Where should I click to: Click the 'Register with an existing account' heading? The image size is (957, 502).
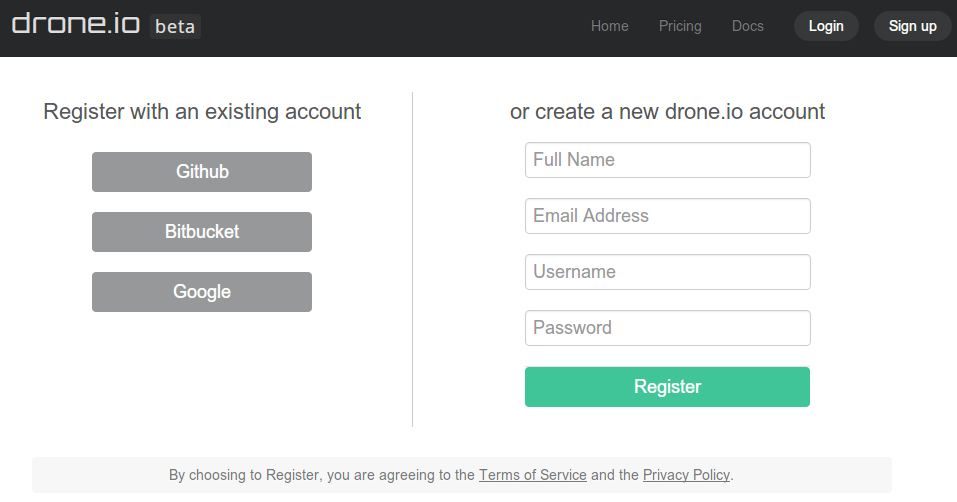click(202, 112)
